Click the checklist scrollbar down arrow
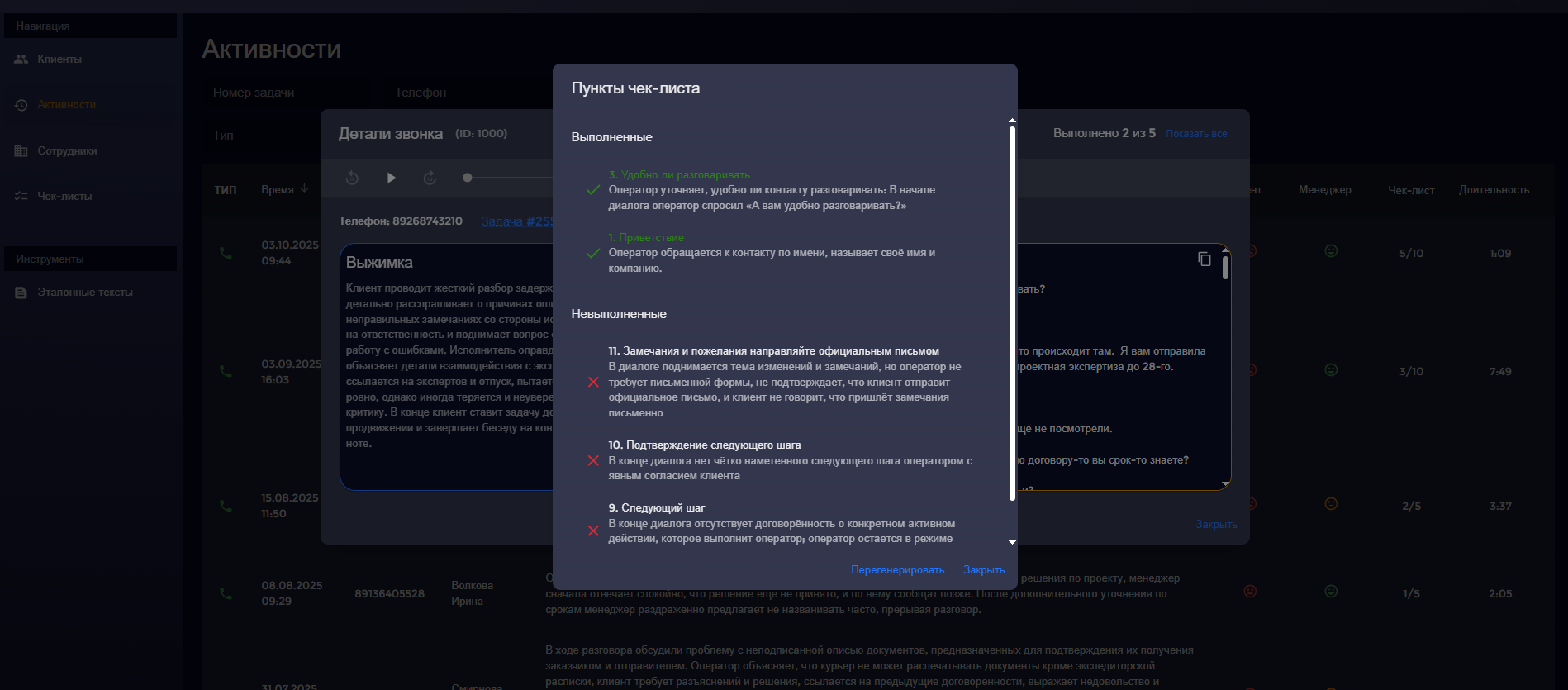The image size is (1568, 690). [x=1013, y=542]
